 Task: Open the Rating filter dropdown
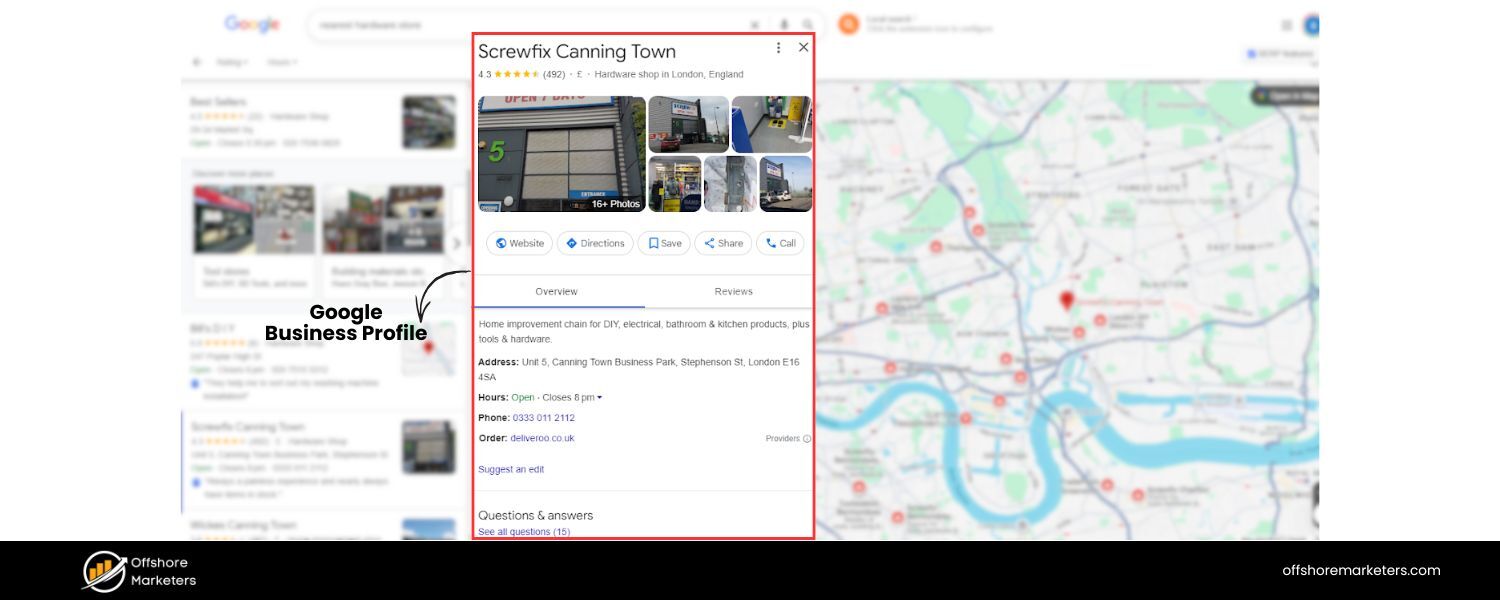click(x=232, y=62)
